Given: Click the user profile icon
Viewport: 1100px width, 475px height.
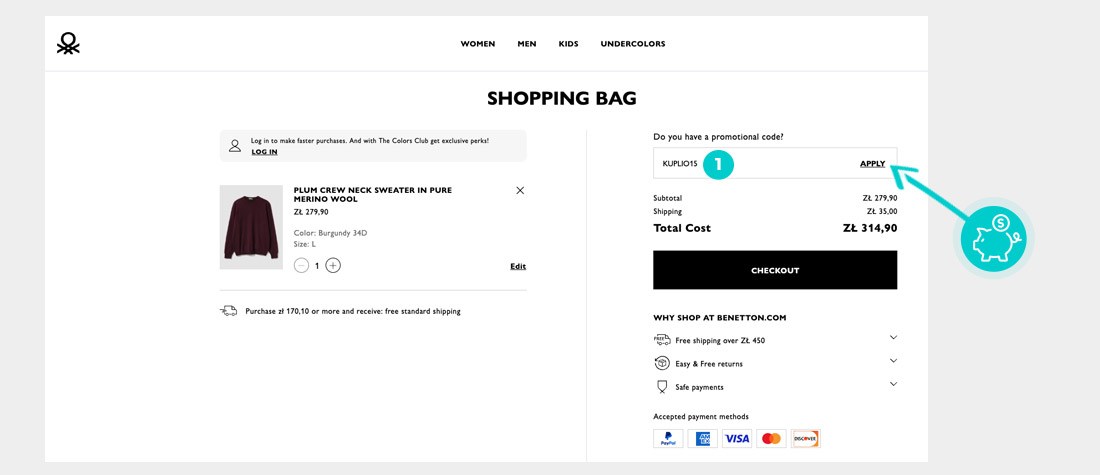Looking at the screenshot, I should pyautogui.click(x=235, y=146).
